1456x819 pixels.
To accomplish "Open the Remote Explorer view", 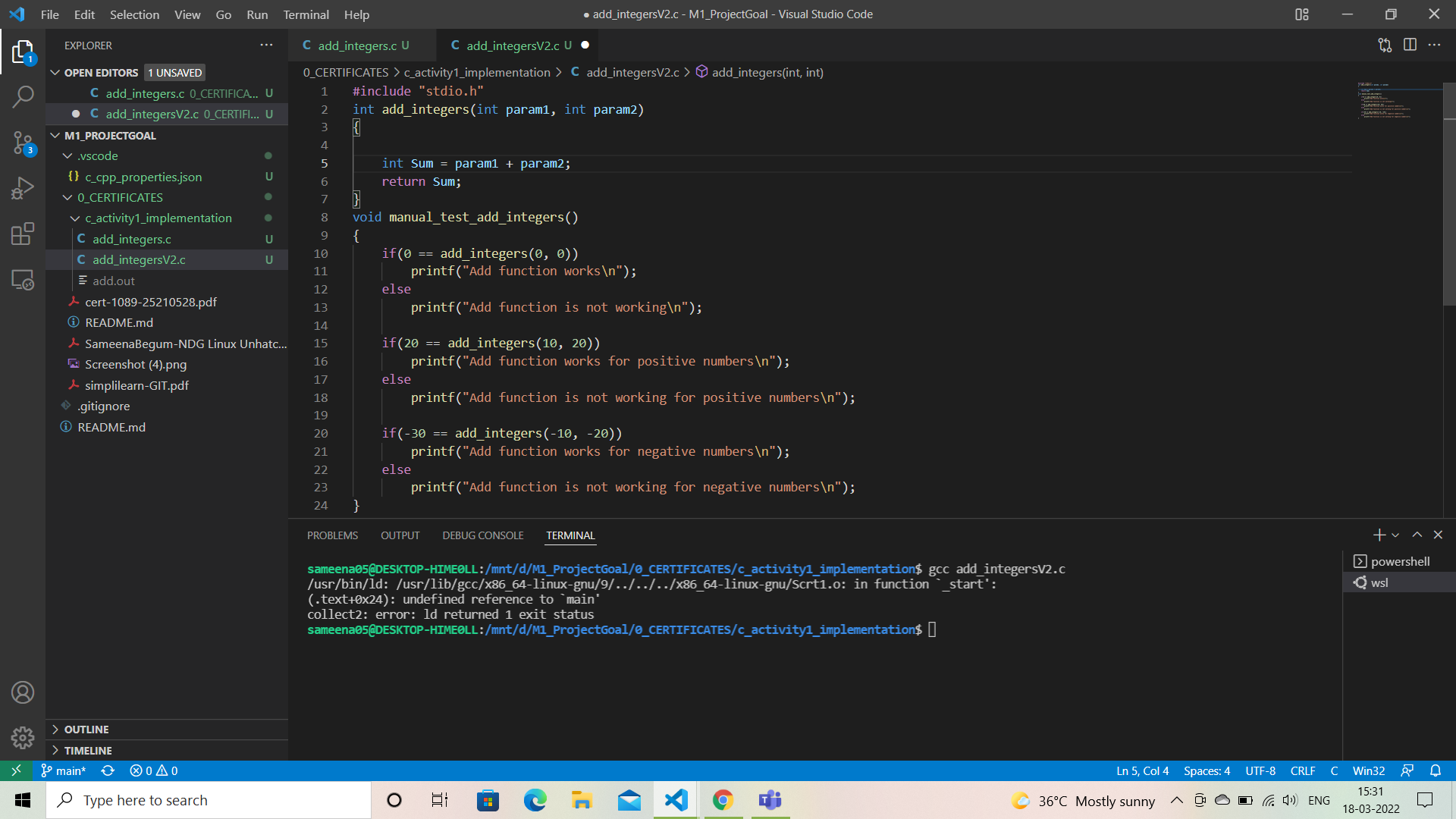I will [23, 280].
